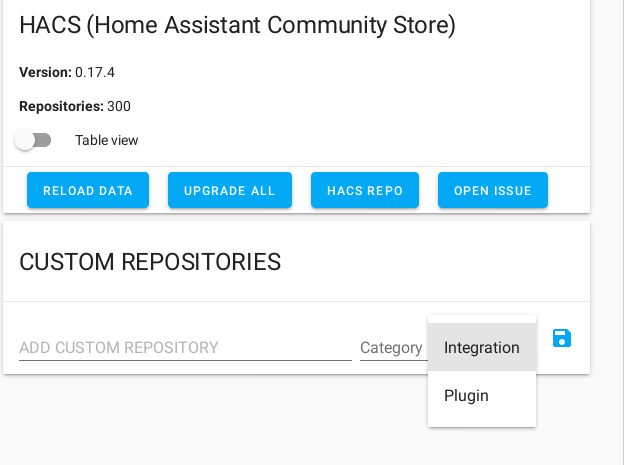Click the HACS (Home Assistant Community Store) heading
This screenshot has height=465, width=624.
[238, 25]
